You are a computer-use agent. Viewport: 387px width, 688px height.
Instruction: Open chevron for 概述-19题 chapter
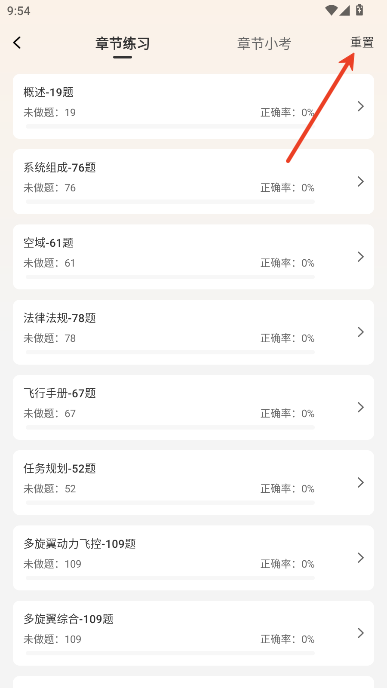tap(361, 106)
